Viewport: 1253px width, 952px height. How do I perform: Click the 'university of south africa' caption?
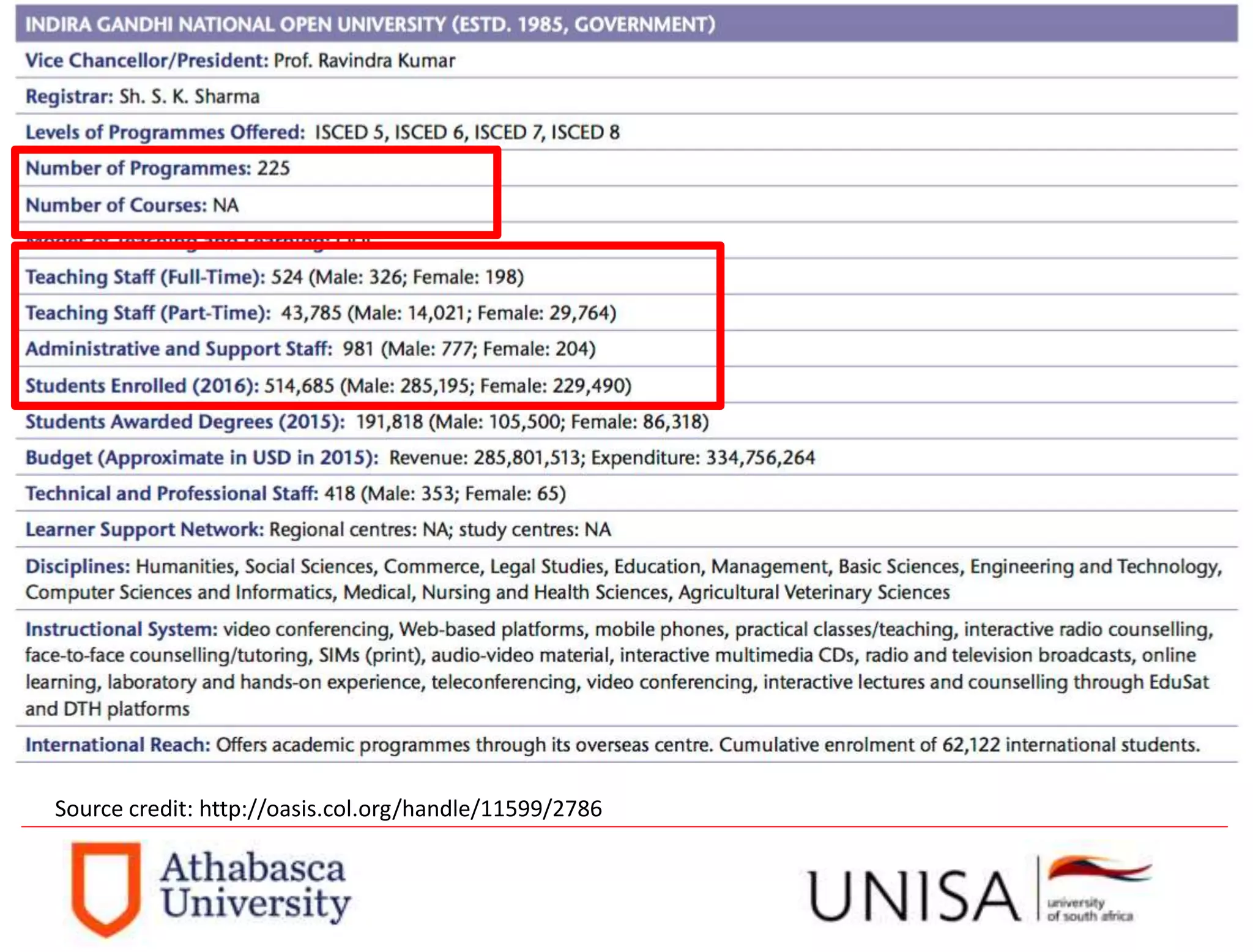[1090, 909]
